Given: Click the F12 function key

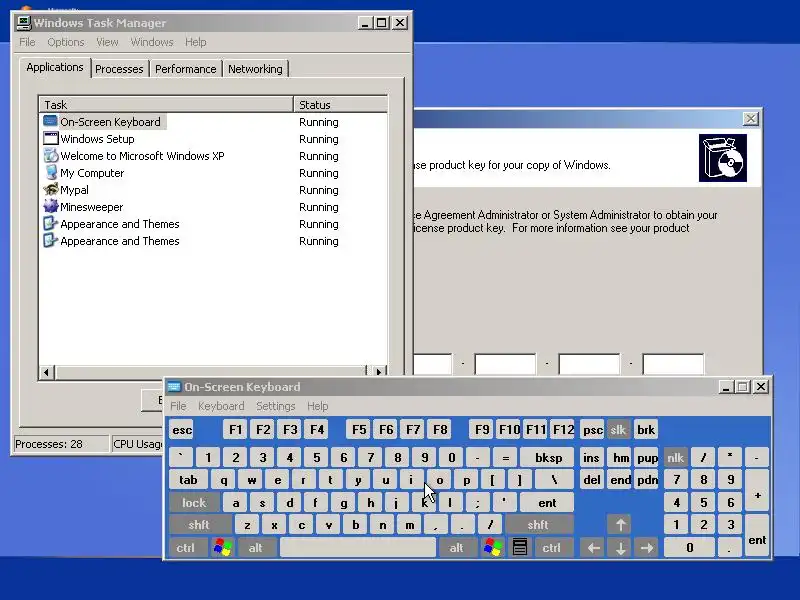Looking at the screenshot, I should click(x=563, y=430).
